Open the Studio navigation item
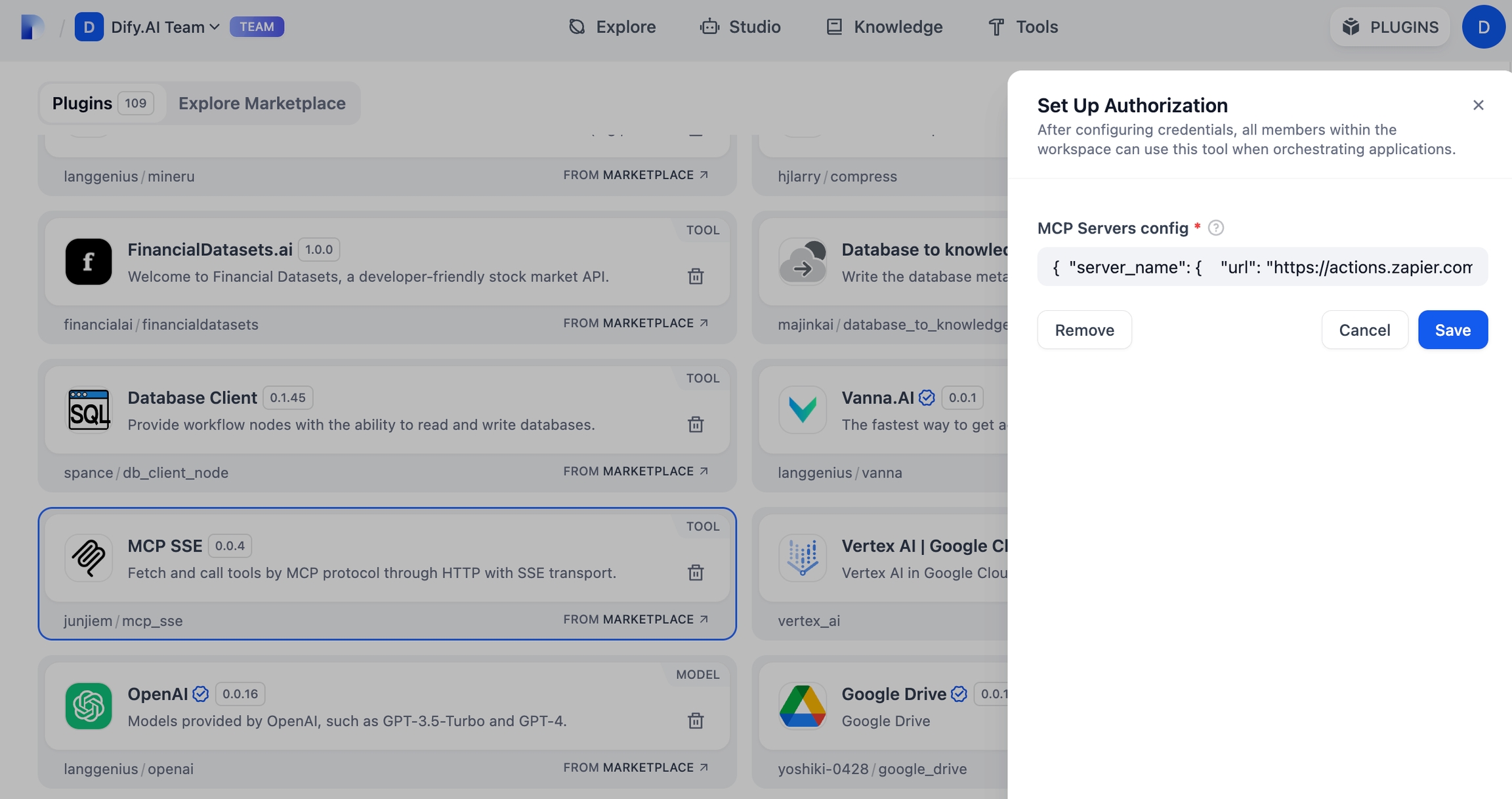Viewport: 1512px width, 799px height. pyautogui.click(x=740, y=27)
